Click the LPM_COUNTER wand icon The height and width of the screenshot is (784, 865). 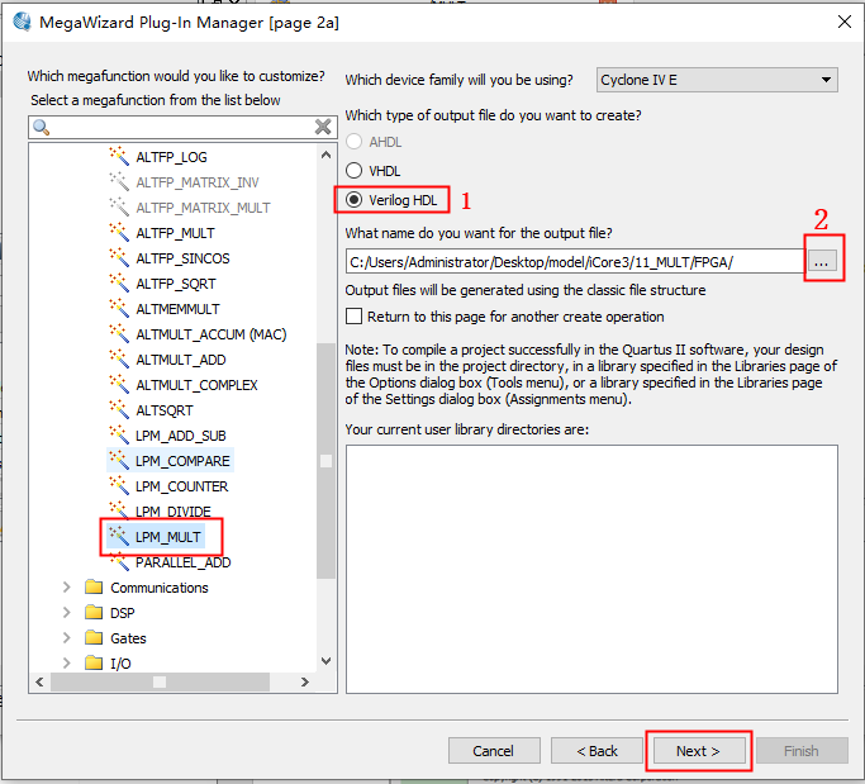(120, 486)
